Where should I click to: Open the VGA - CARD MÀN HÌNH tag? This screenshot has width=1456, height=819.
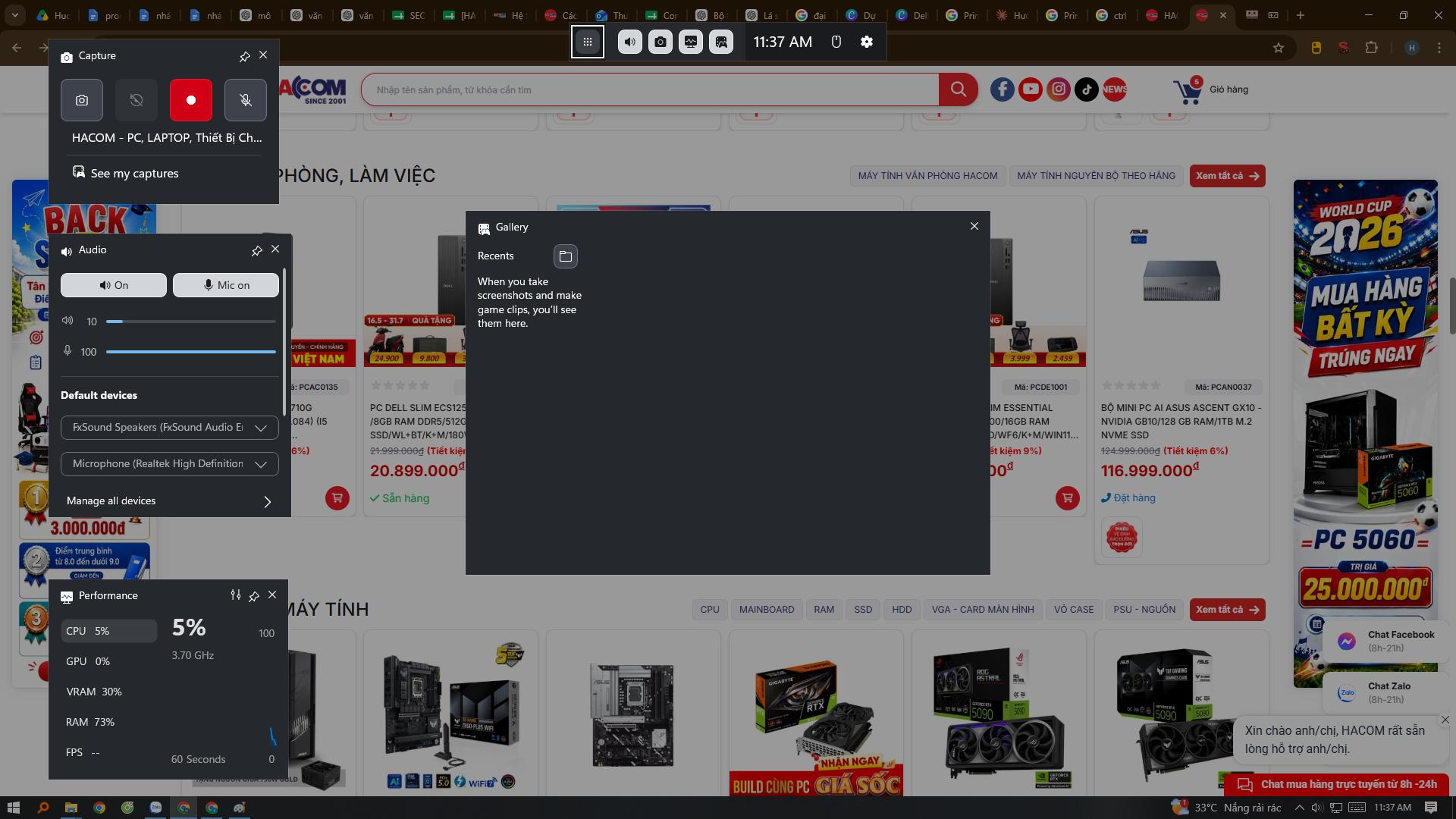point(982,610)
